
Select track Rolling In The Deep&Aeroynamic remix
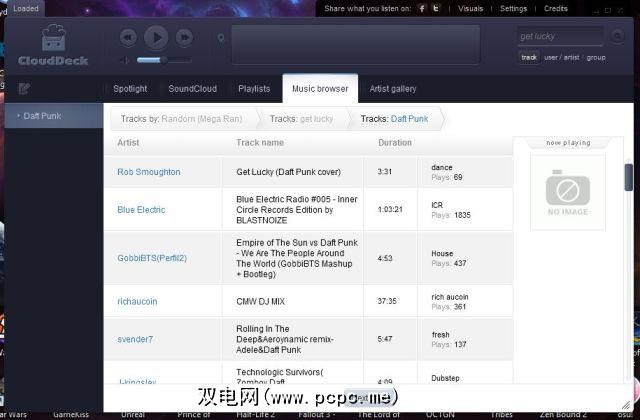tap(284, 339)
